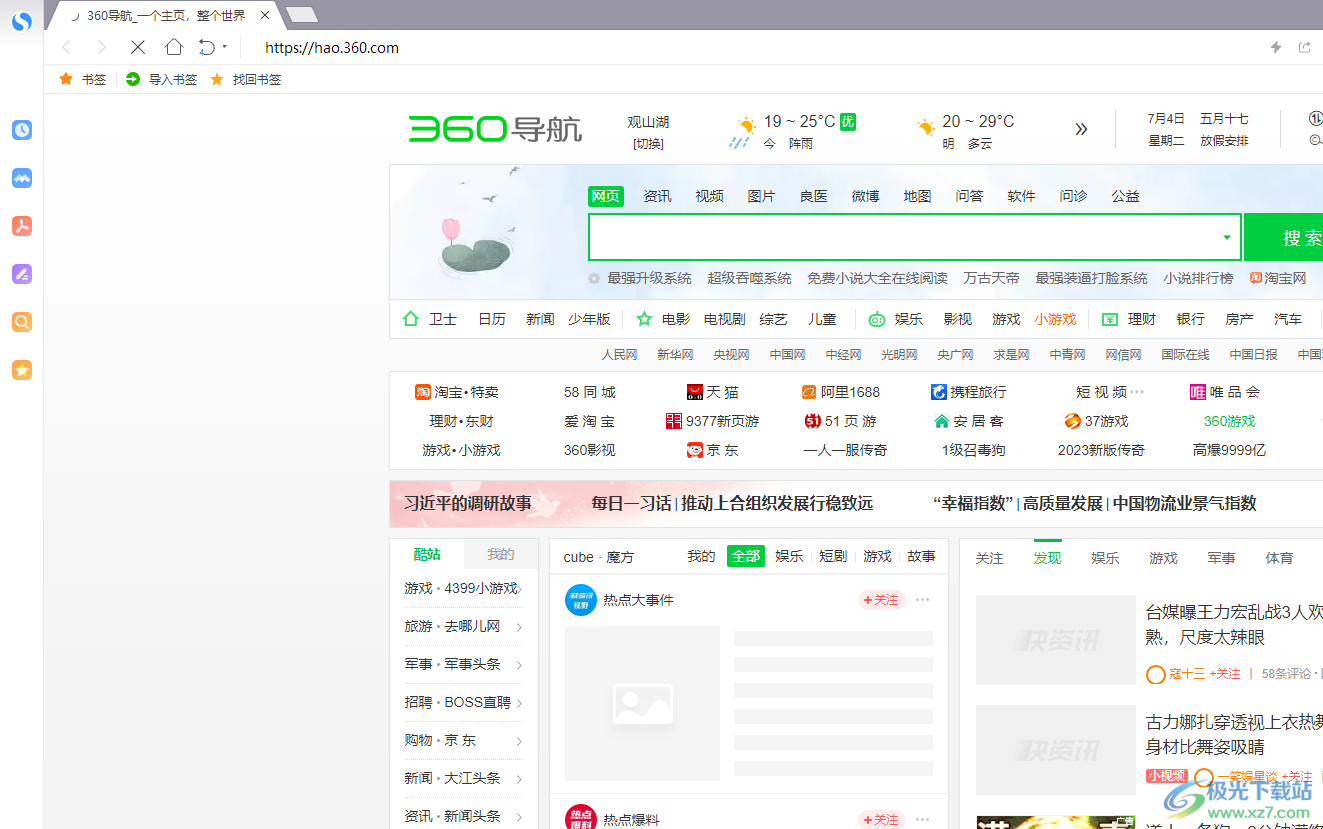Click the 电影 star icon
This screenshot has height=829, width=1323.
[644, 319]
